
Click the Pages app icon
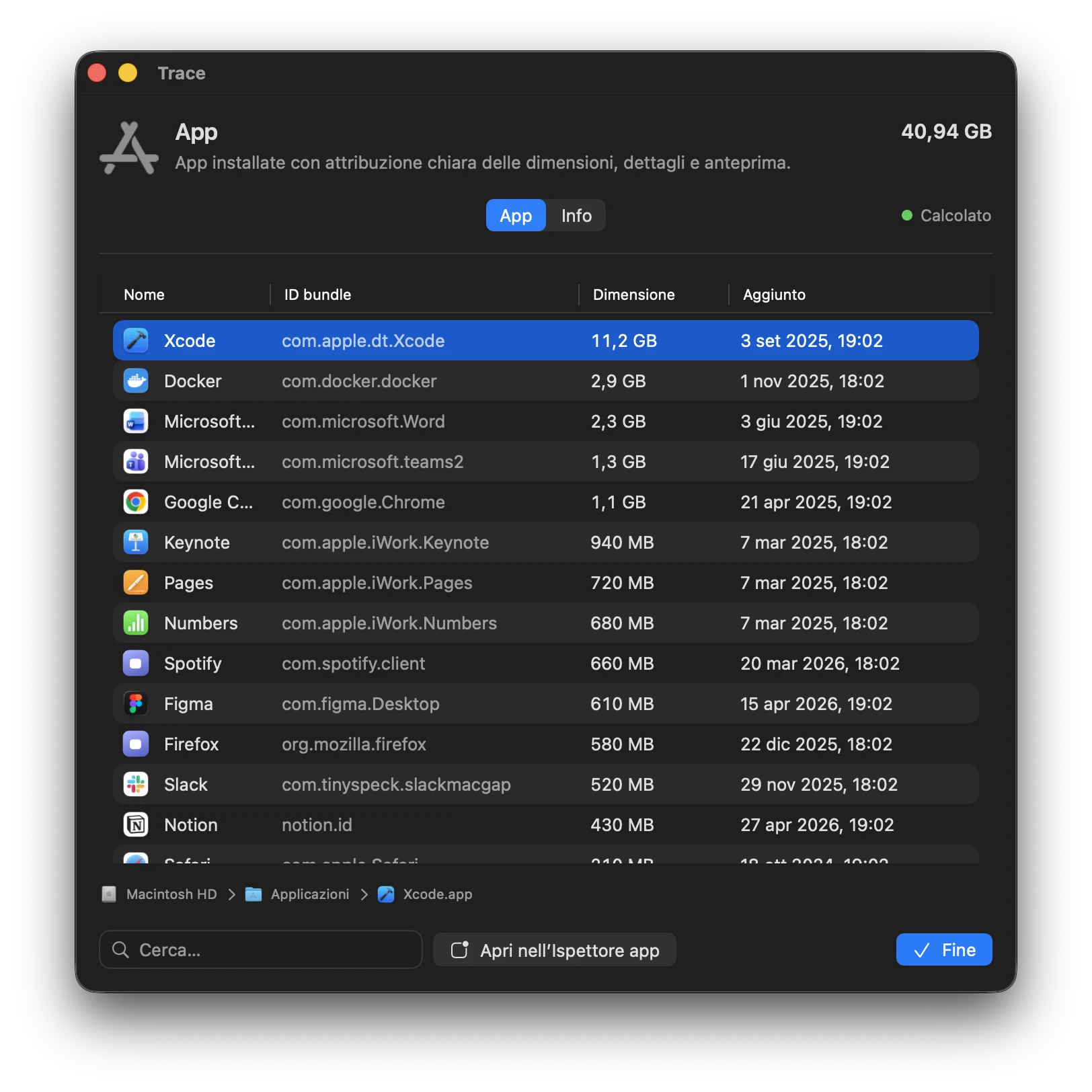click(x=136, y=583)
